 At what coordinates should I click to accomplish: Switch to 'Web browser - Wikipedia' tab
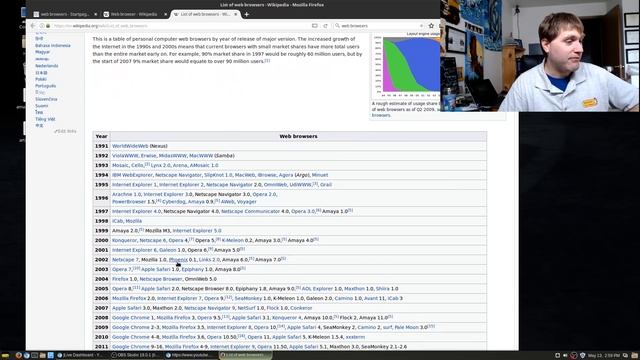tap(135, 14)
